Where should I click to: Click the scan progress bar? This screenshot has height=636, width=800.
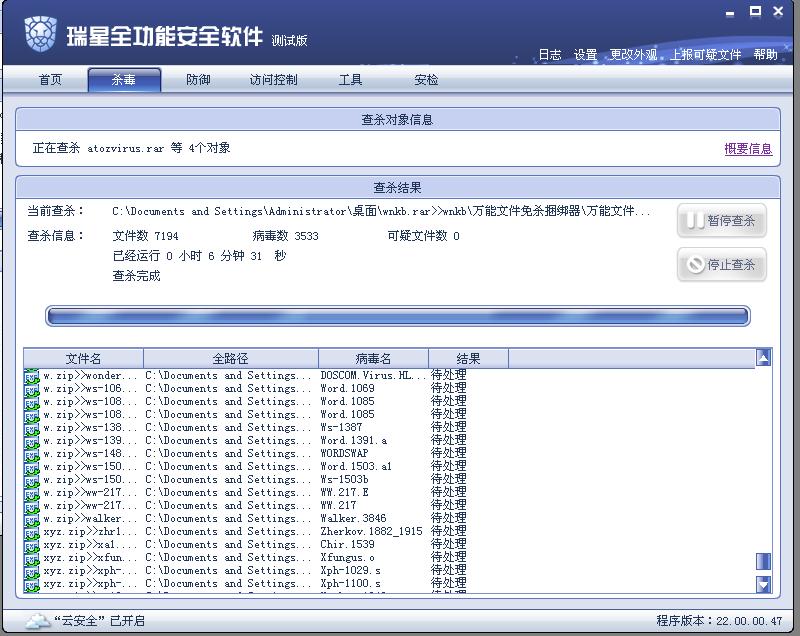coord(397,316)
